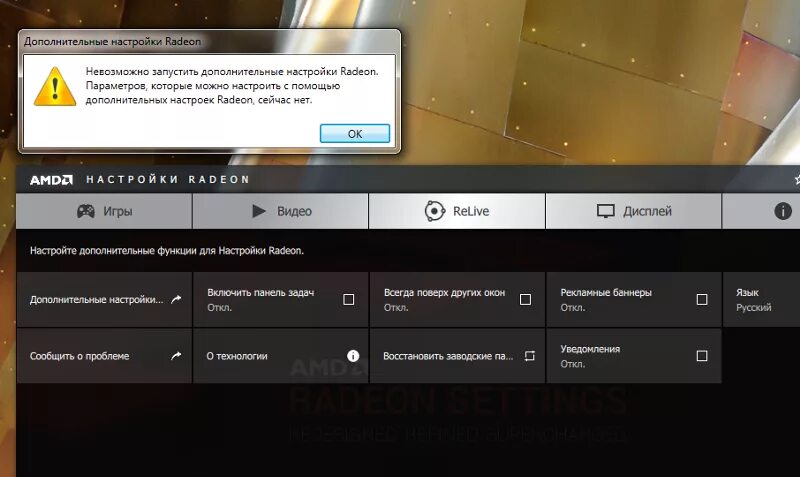Open the Видео tab

click(x=281, y=211)
